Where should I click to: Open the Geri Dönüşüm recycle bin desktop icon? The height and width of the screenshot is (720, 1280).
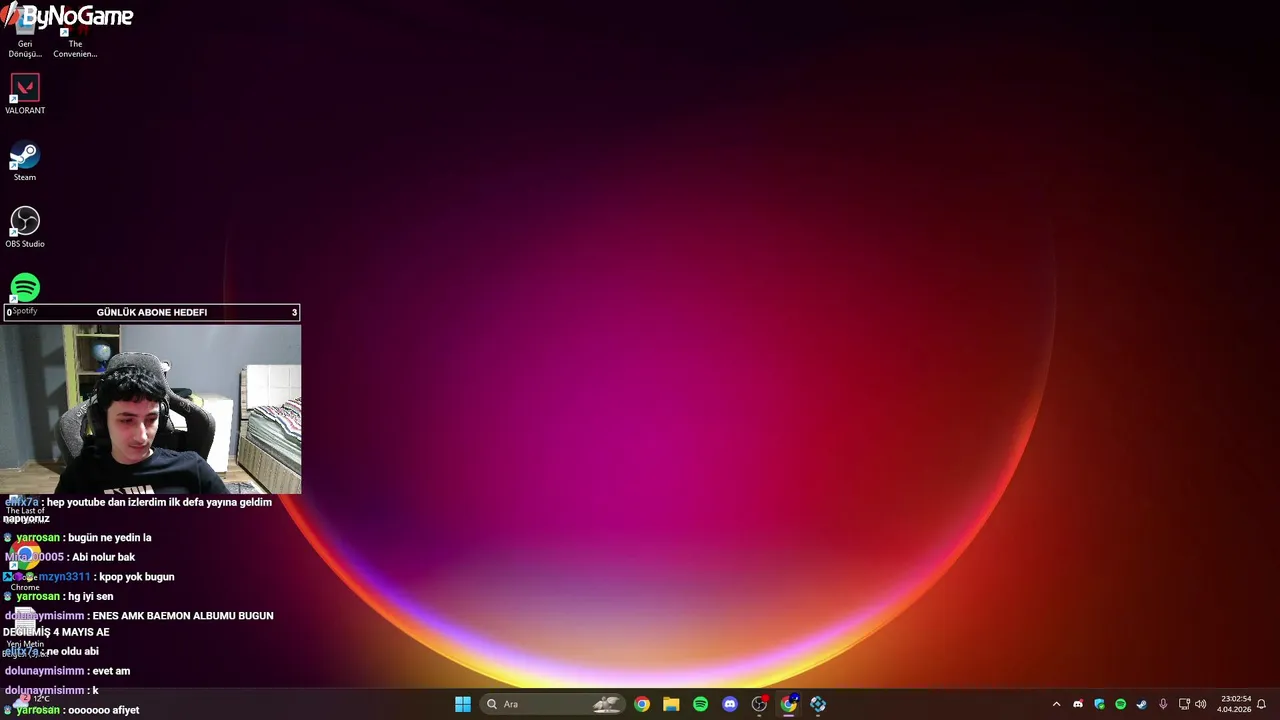pyautogui.click(x=25, y=32)
